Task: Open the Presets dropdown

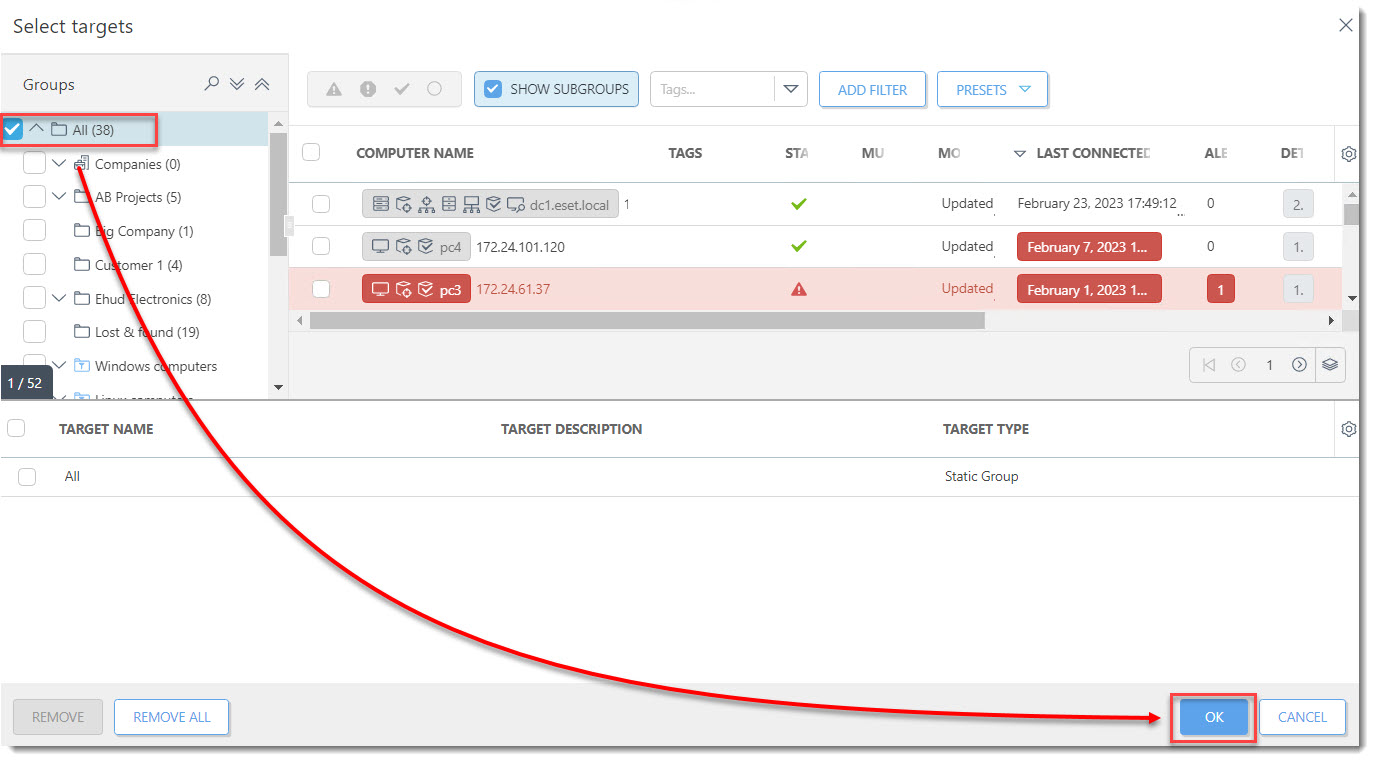Action: tap(992, 89)
